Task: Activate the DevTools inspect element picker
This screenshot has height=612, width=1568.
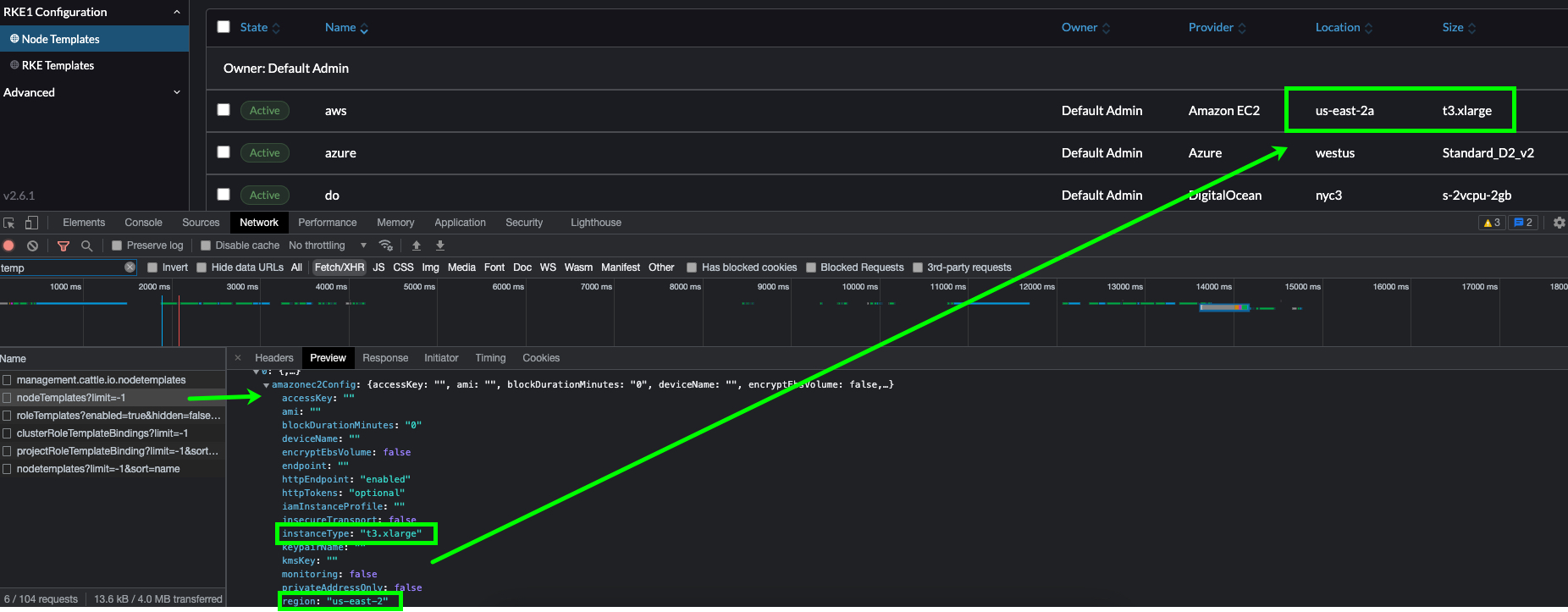Action: click(9, 223)
